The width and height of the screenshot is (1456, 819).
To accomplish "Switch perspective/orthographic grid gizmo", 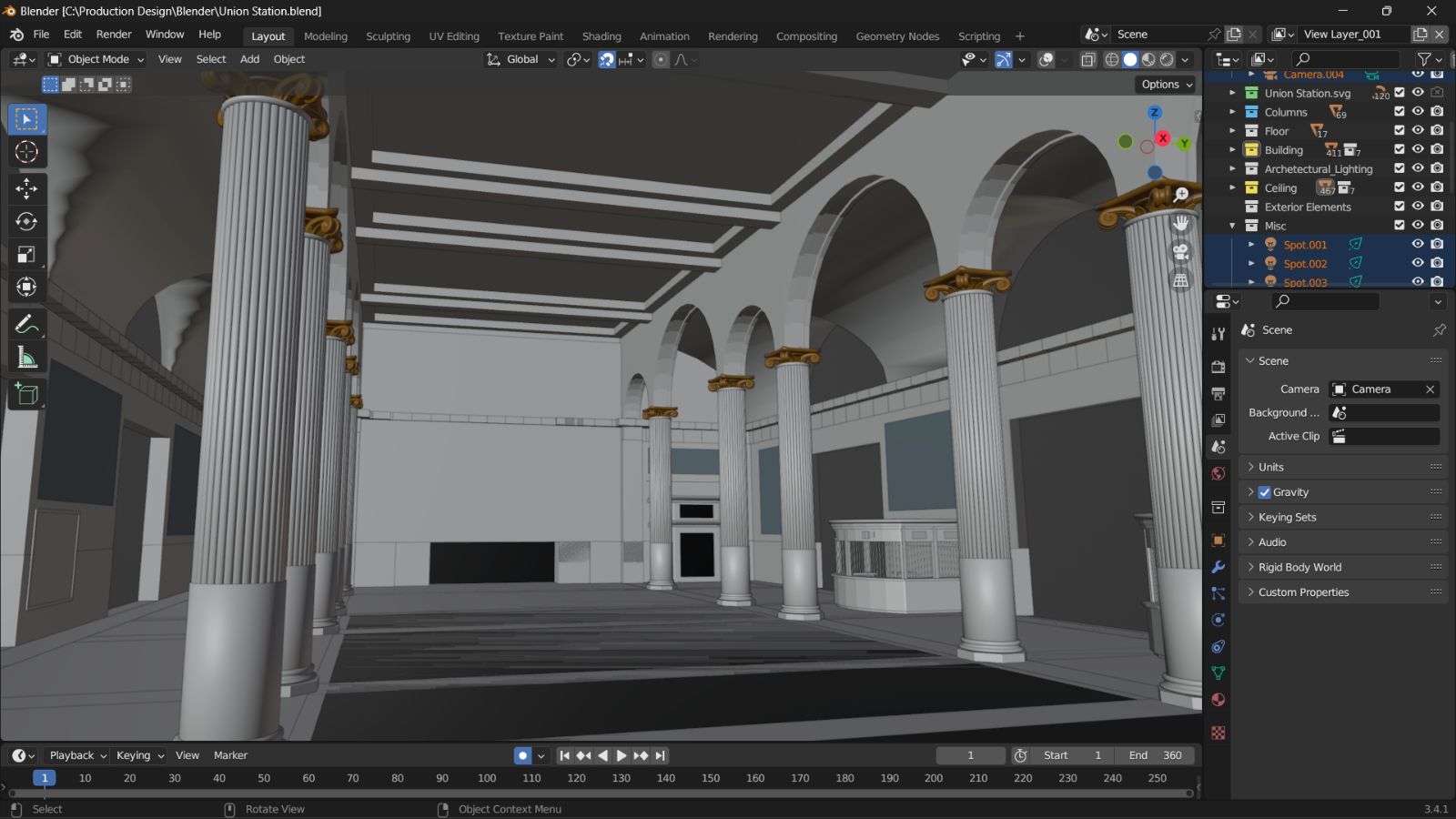I will coord(1180,280).
